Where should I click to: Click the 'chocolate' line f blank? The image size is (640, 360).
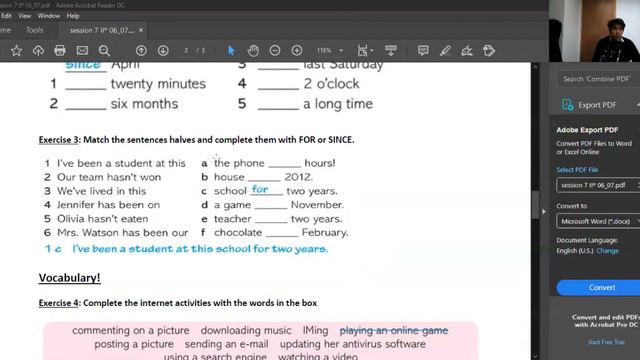coord(282,234)
